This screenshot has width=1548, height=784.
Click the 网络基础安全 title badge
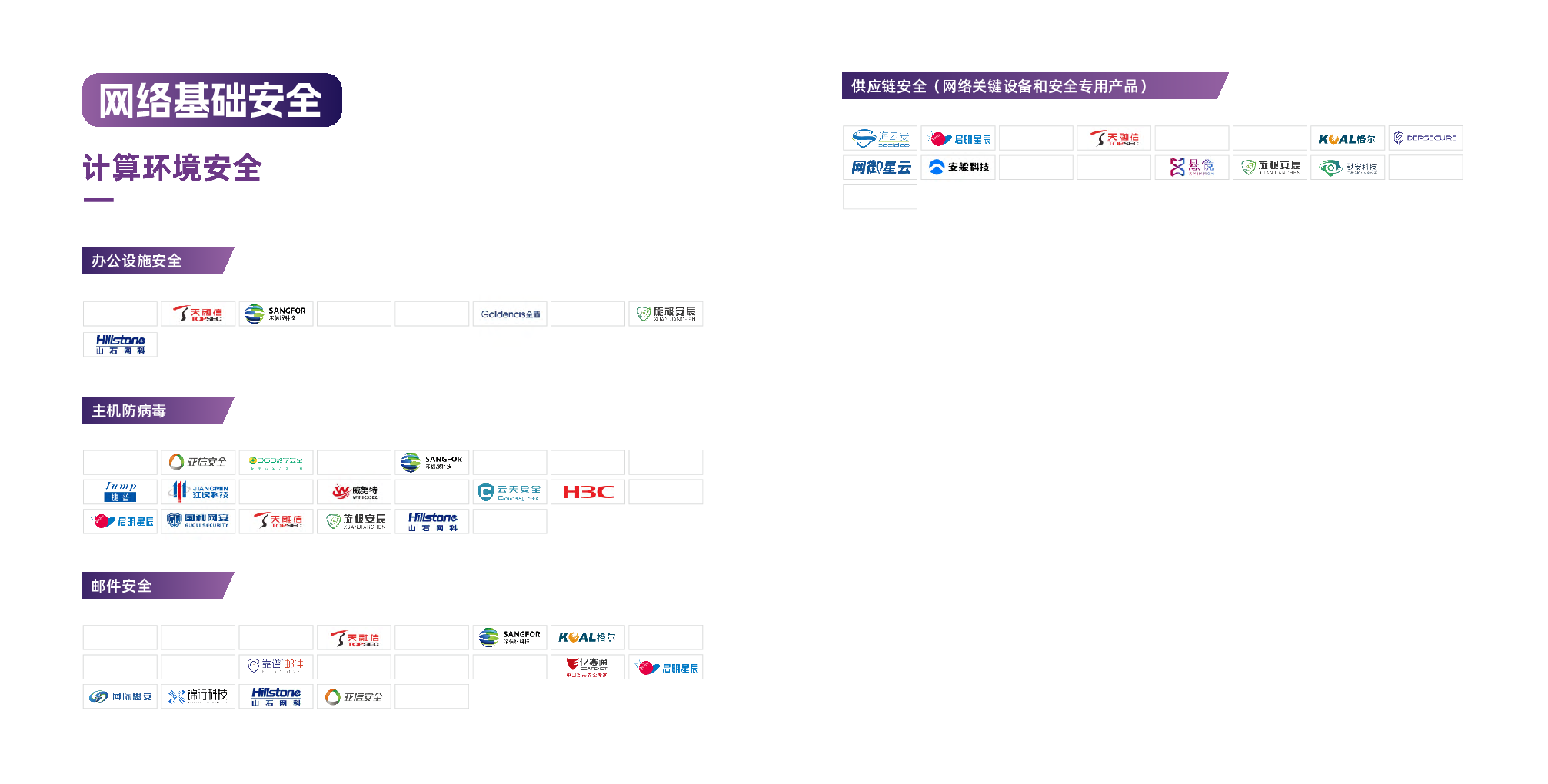coord(212,100)
